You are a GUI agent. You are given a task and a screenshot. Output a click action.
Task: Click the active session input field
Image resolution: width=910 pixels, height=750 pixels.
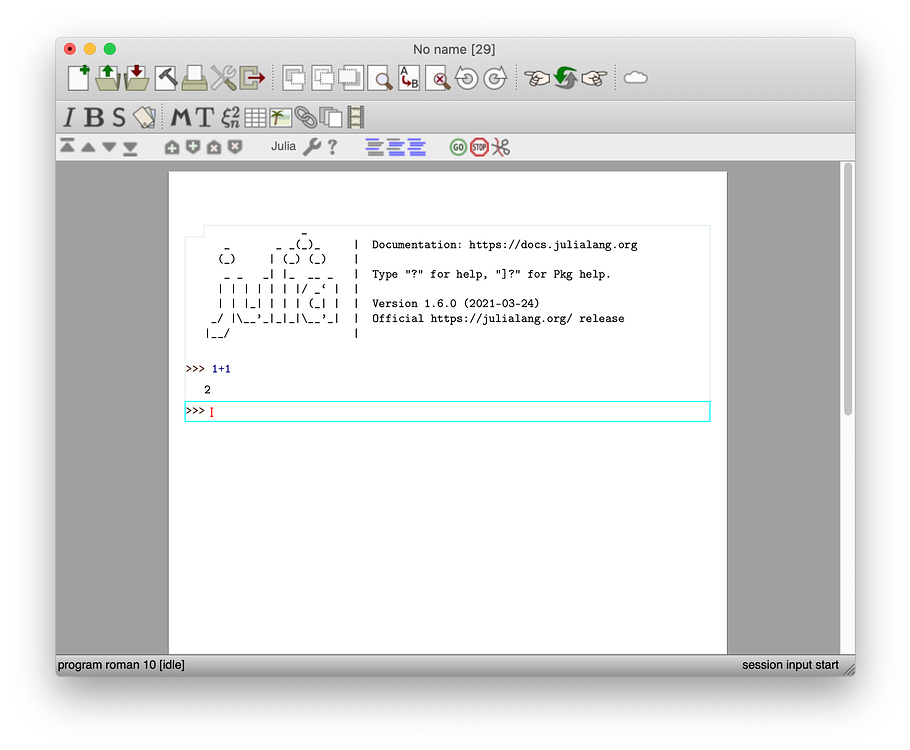[x=447, y=412]
